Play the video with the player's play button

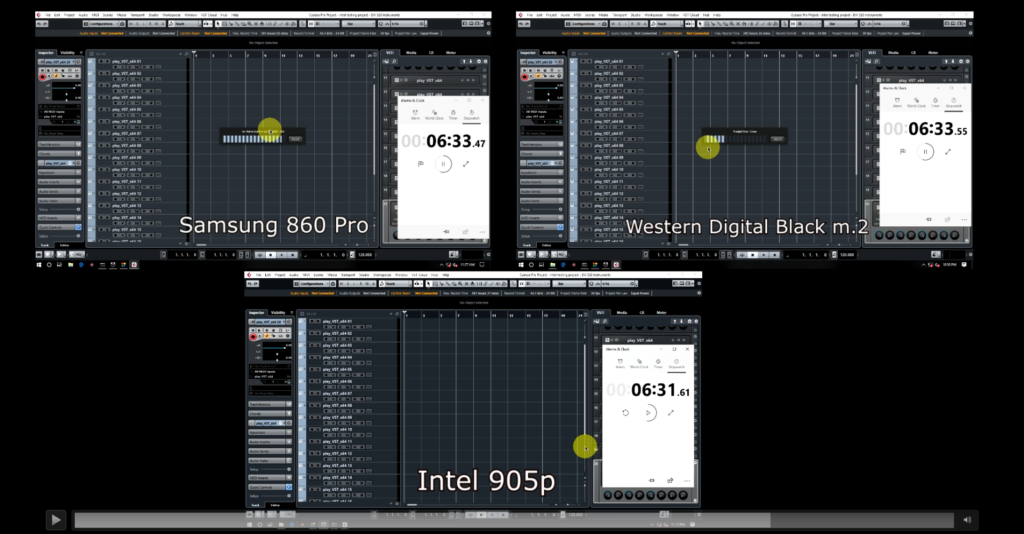[56, 520]
